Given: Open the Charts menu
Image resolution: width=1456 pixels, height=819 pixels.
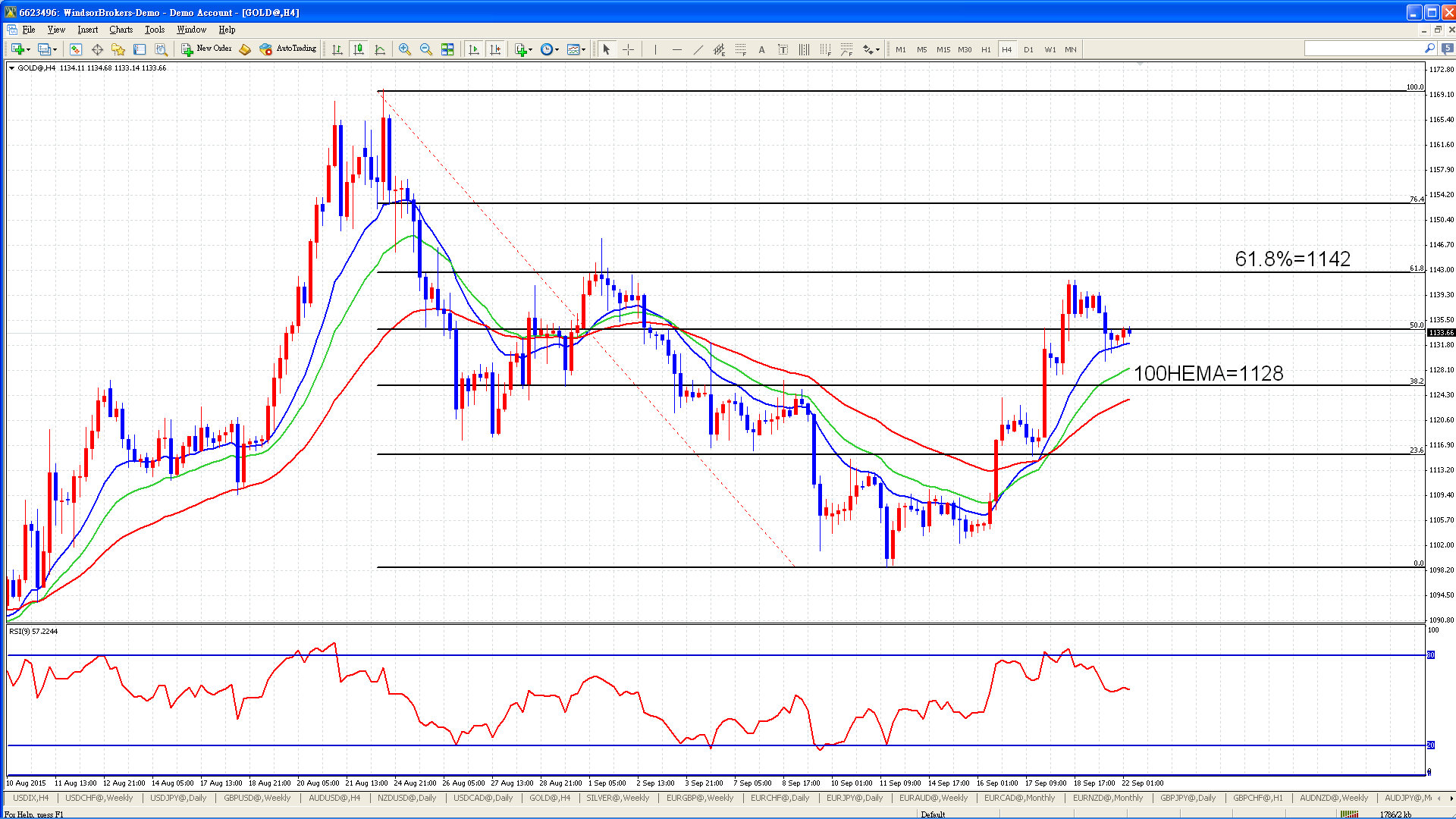Looking at the screenshot, I should (x=121, y=30).
